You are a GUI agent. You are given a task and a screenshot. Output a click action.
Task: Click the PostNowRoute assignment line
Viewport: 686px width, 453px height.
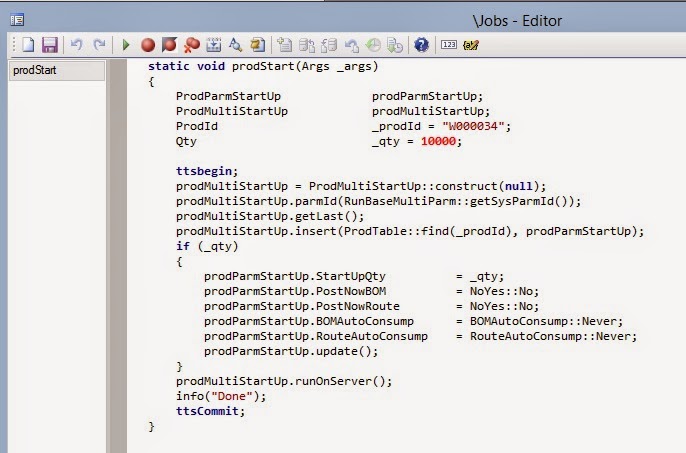[x=371, y=306]
